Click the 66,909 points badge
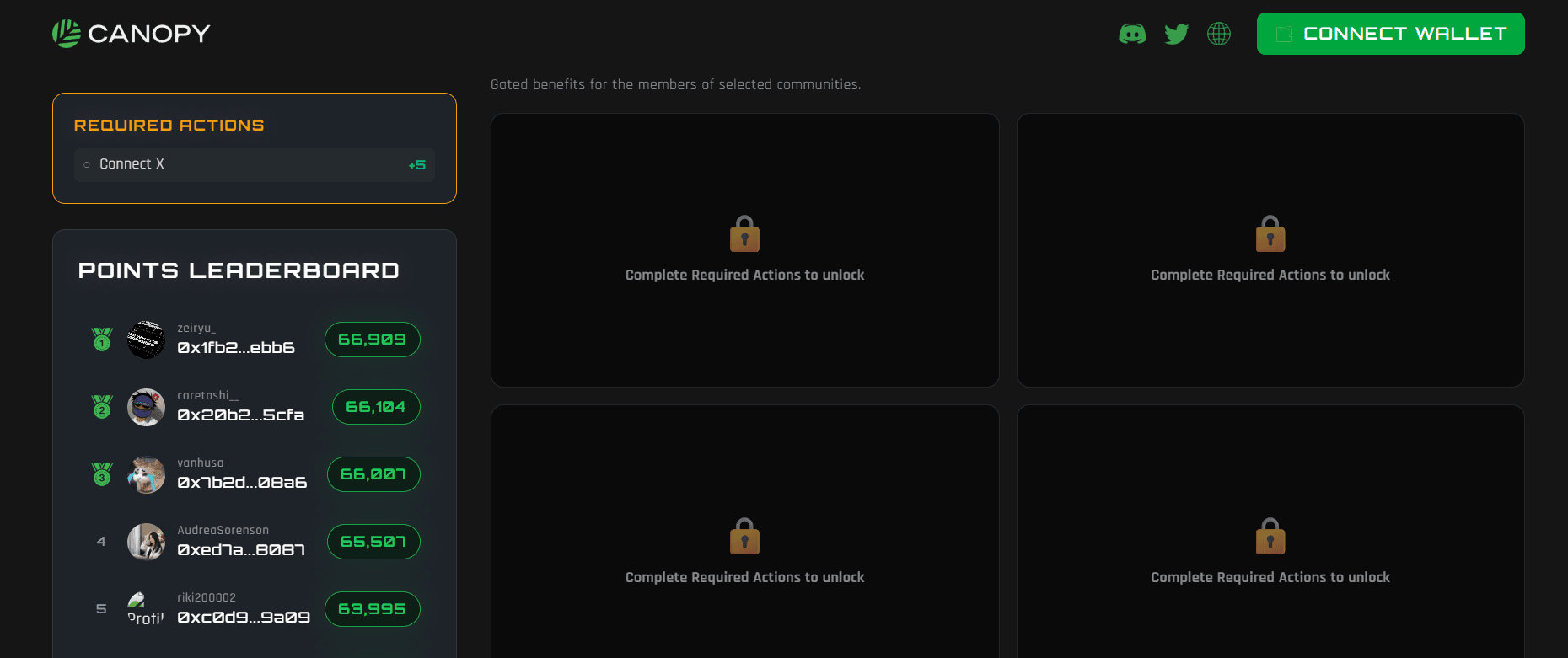1568x658 pixels. point(373,340)
